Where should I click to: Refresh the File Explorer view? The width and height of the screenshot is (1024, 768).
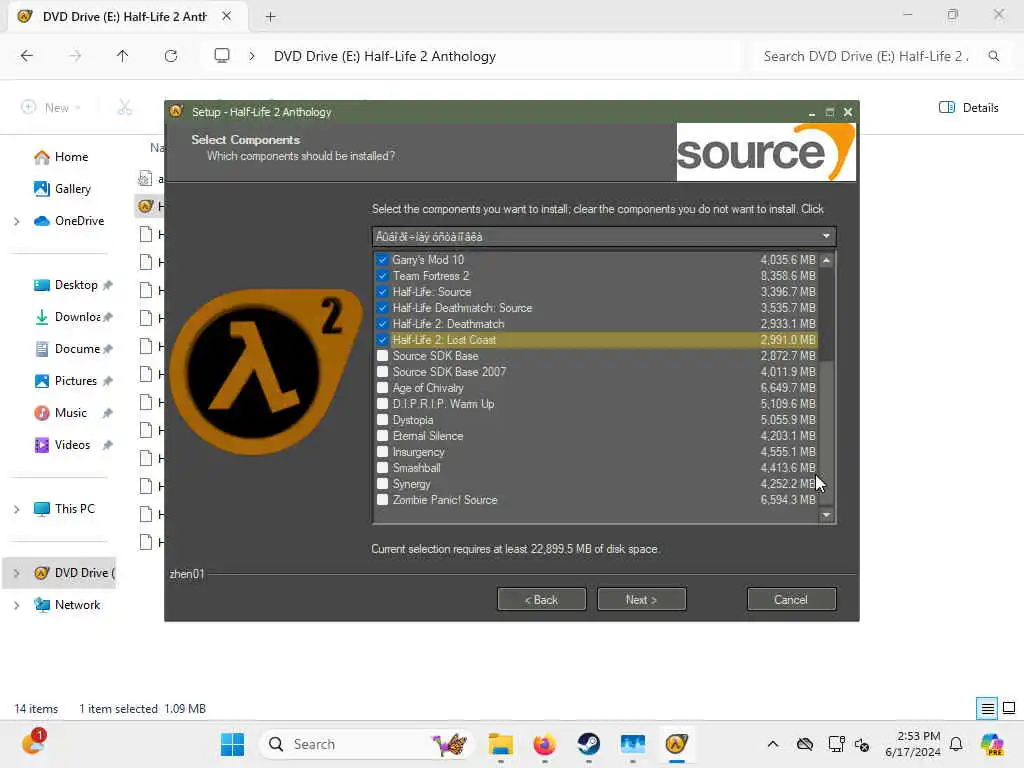[171, 56]
